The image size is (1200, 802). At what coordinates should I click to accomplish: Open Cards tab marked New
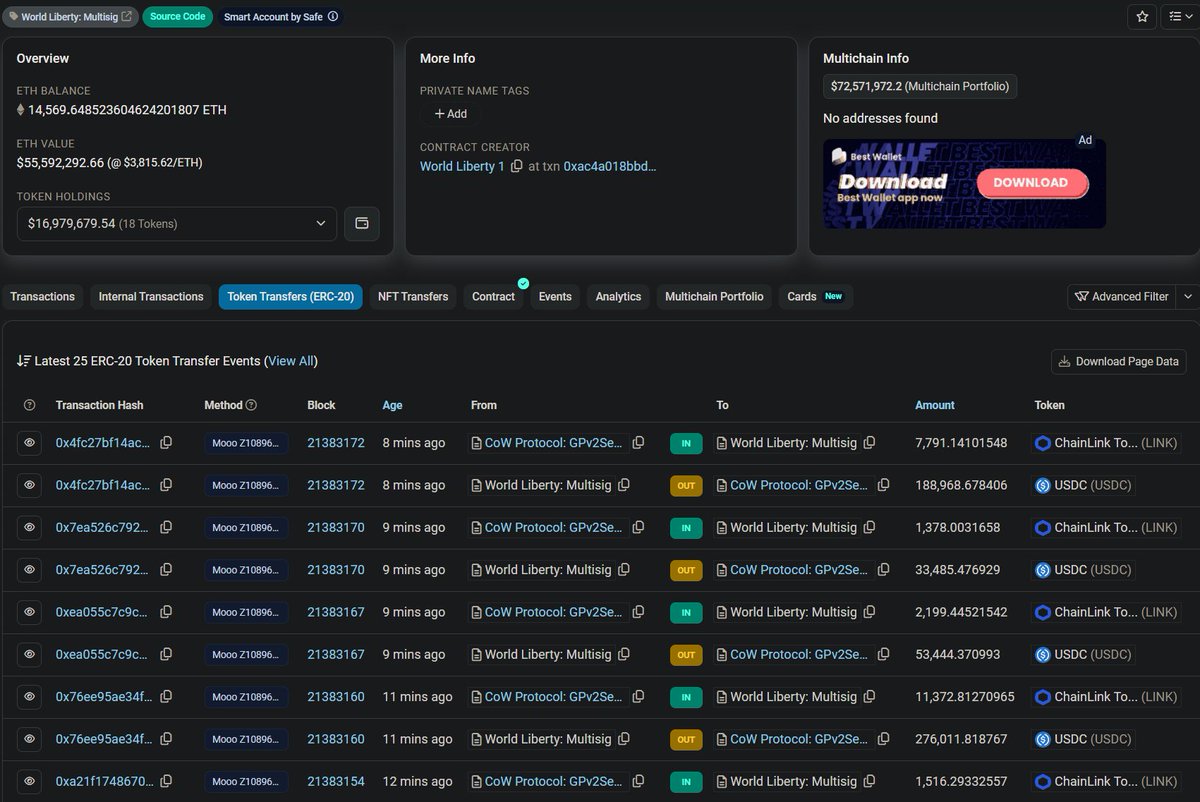[815, 296]
